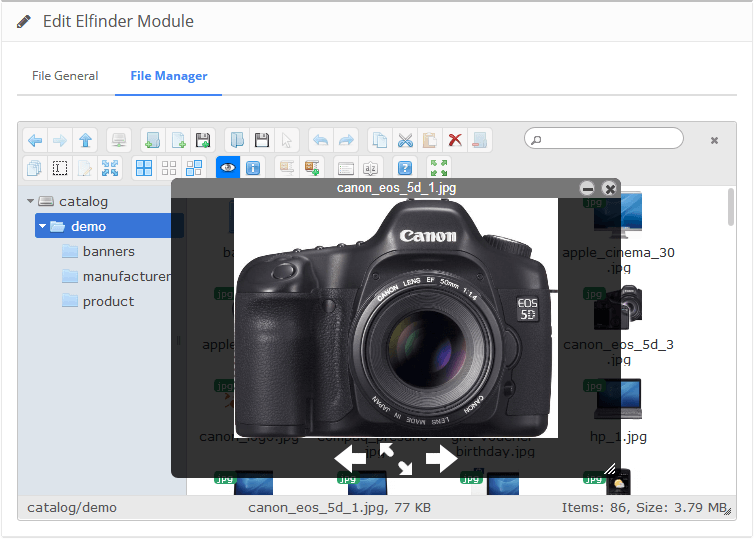
Task: Expand the preview to fullscreen
Action: (396, 458)
